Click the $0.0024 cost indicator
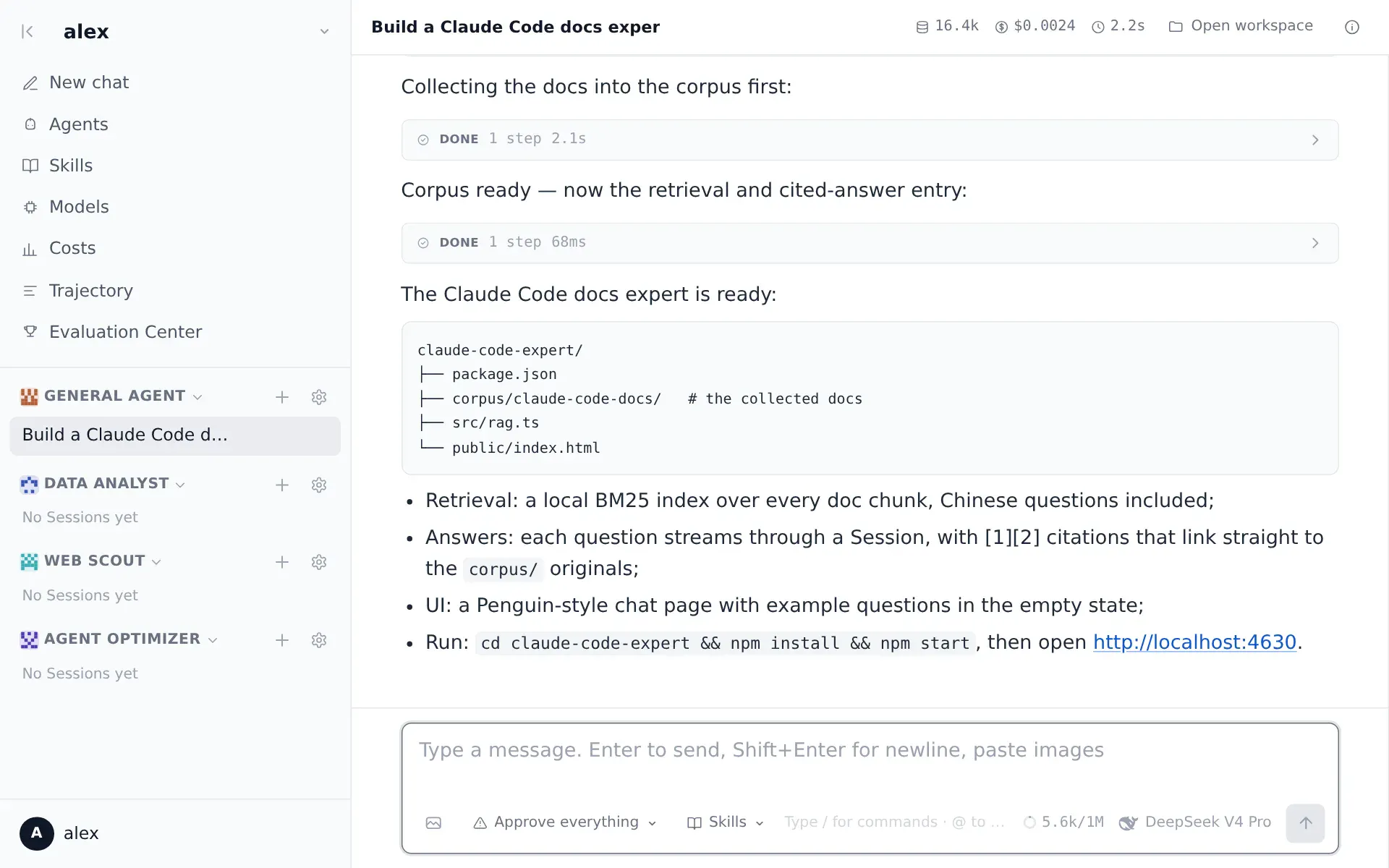1389x868 pixels. [1035, 27]
